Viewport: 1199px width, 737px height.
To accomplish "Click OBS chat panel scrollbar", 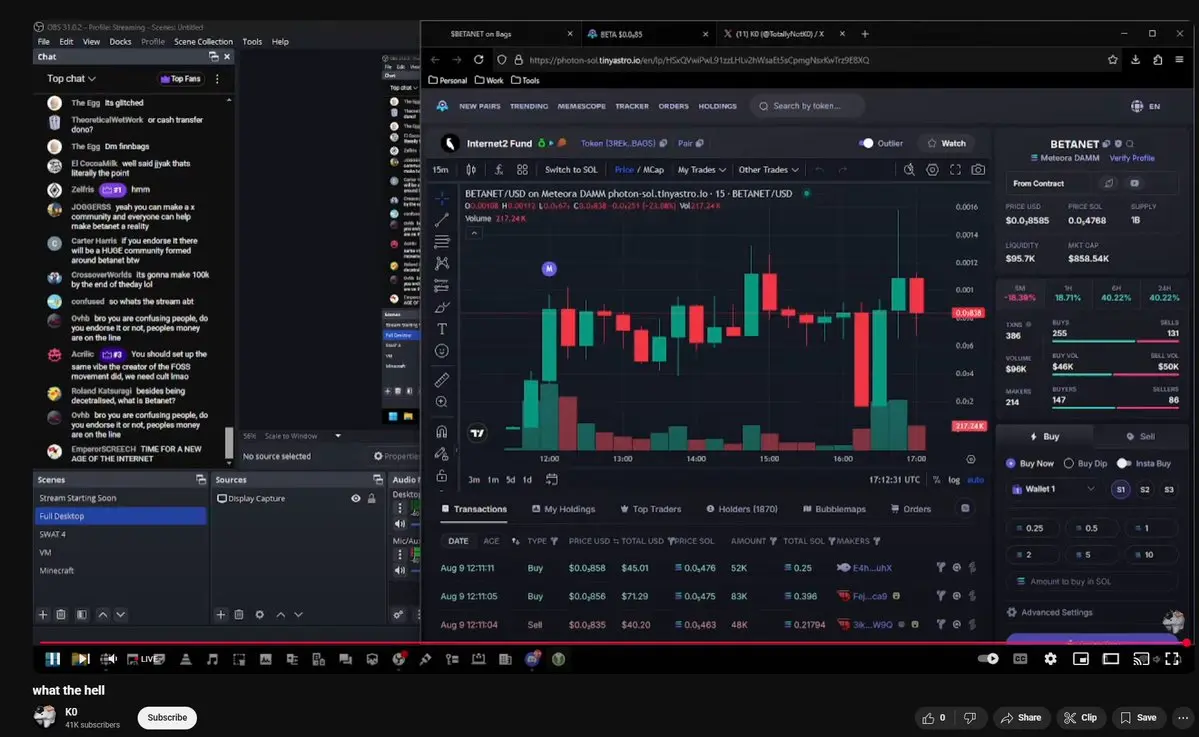I will click(x=229, y=443).
